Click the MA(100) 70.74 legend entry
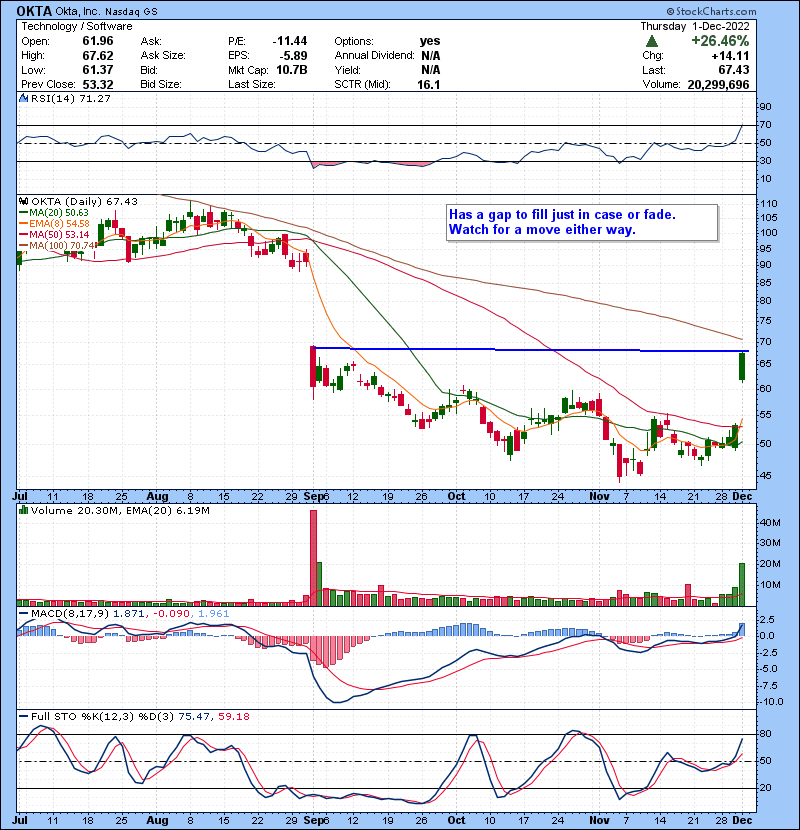800x830 pixels. coord(58,246)
